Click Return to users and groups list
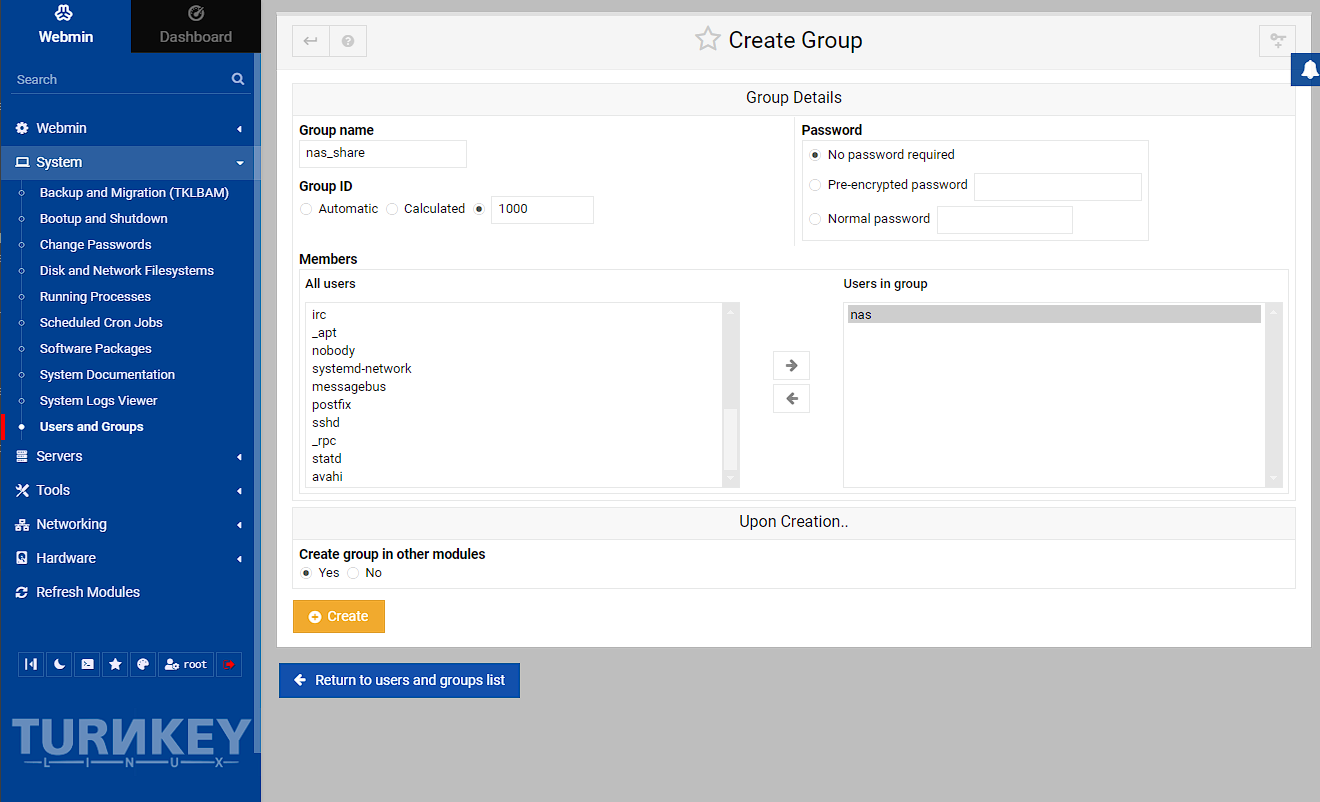This screenshot has width=1320, height=802. (x=399, y=680)
